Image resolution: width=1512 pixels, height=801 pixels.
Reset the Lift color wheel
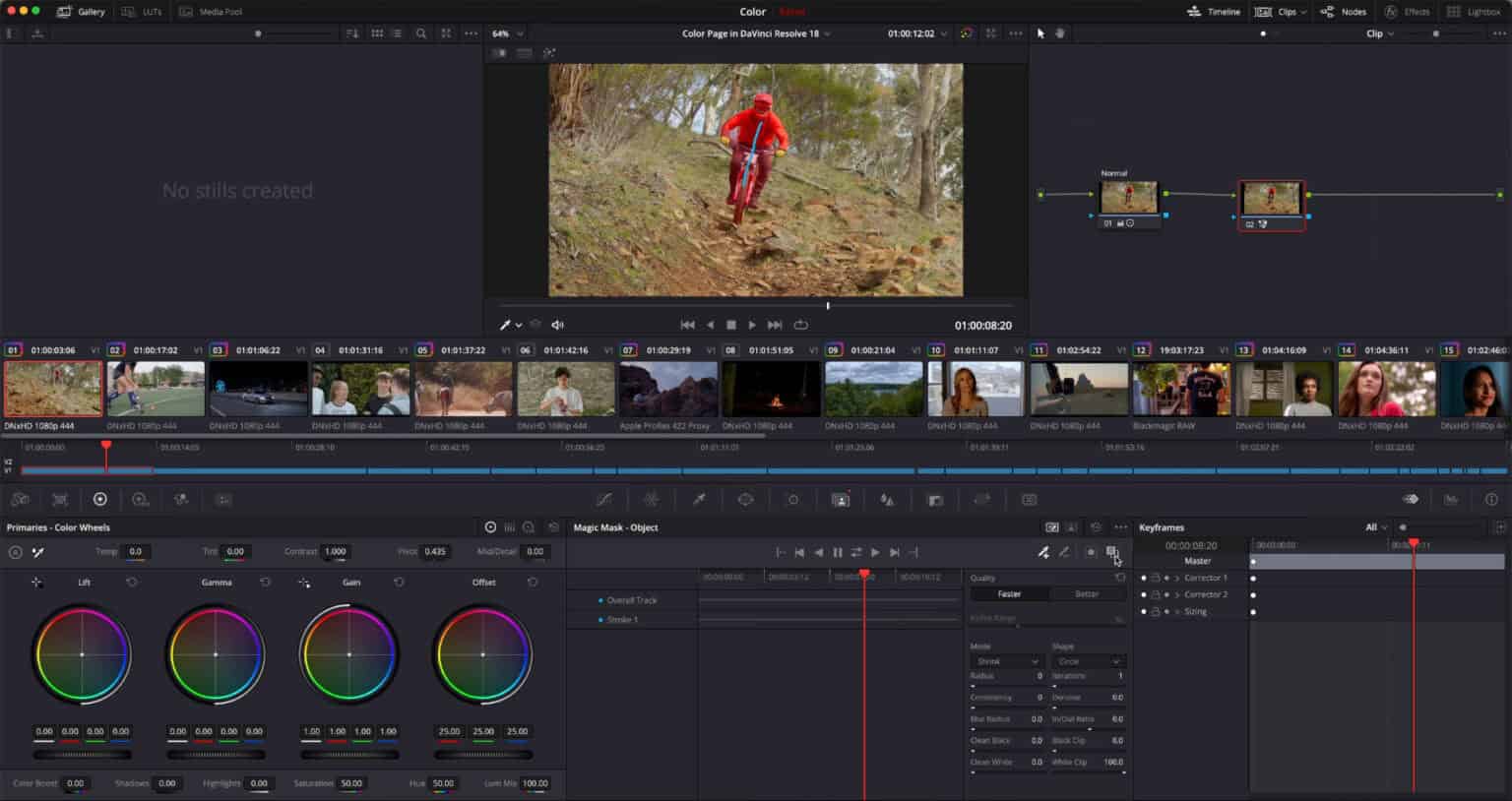[x=132, y=583]
